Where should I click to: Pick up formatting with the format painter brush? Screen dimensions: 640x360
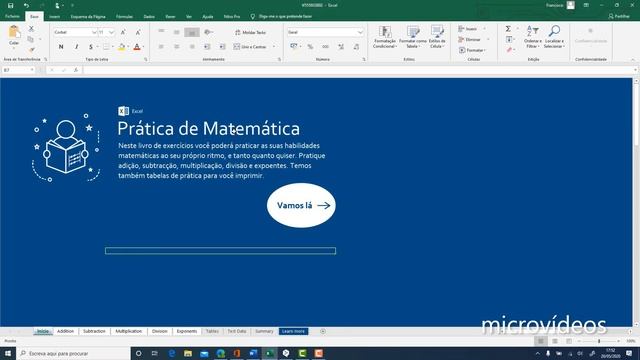pos(31,50)
